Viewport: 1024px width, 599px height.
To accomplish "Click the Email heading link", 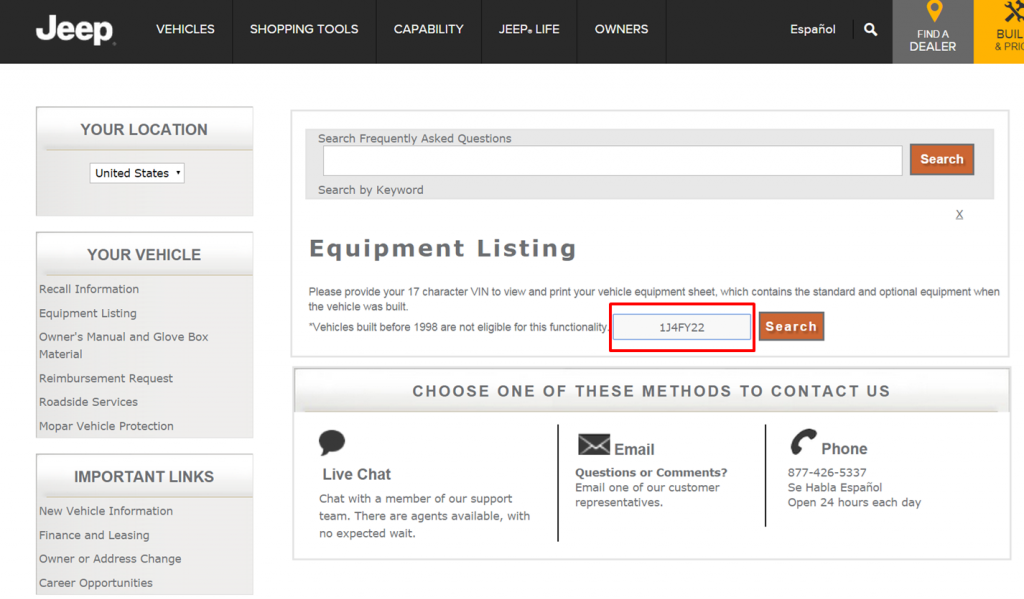I will click(x=634, y=449).
